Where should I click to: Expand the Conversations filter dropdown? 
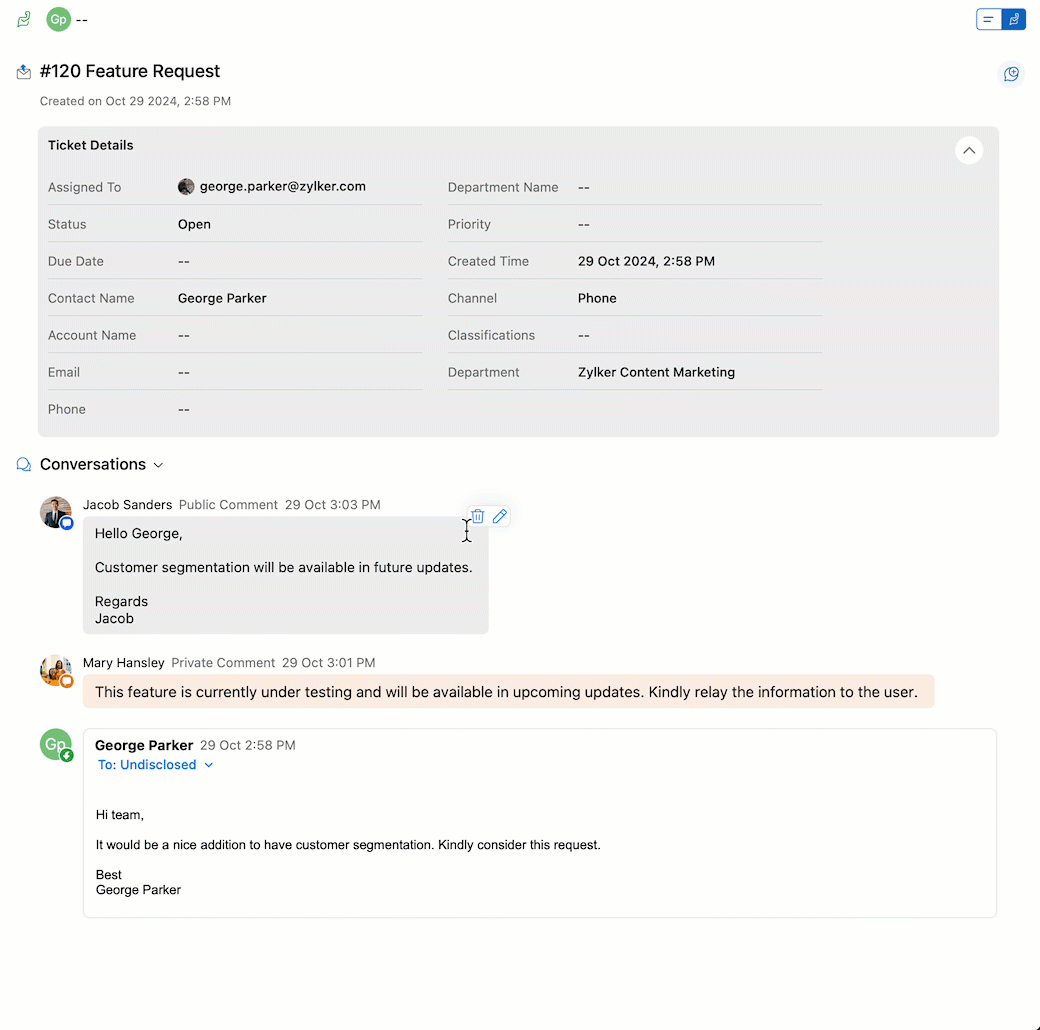pyautogui.click(x=158, y=465)
